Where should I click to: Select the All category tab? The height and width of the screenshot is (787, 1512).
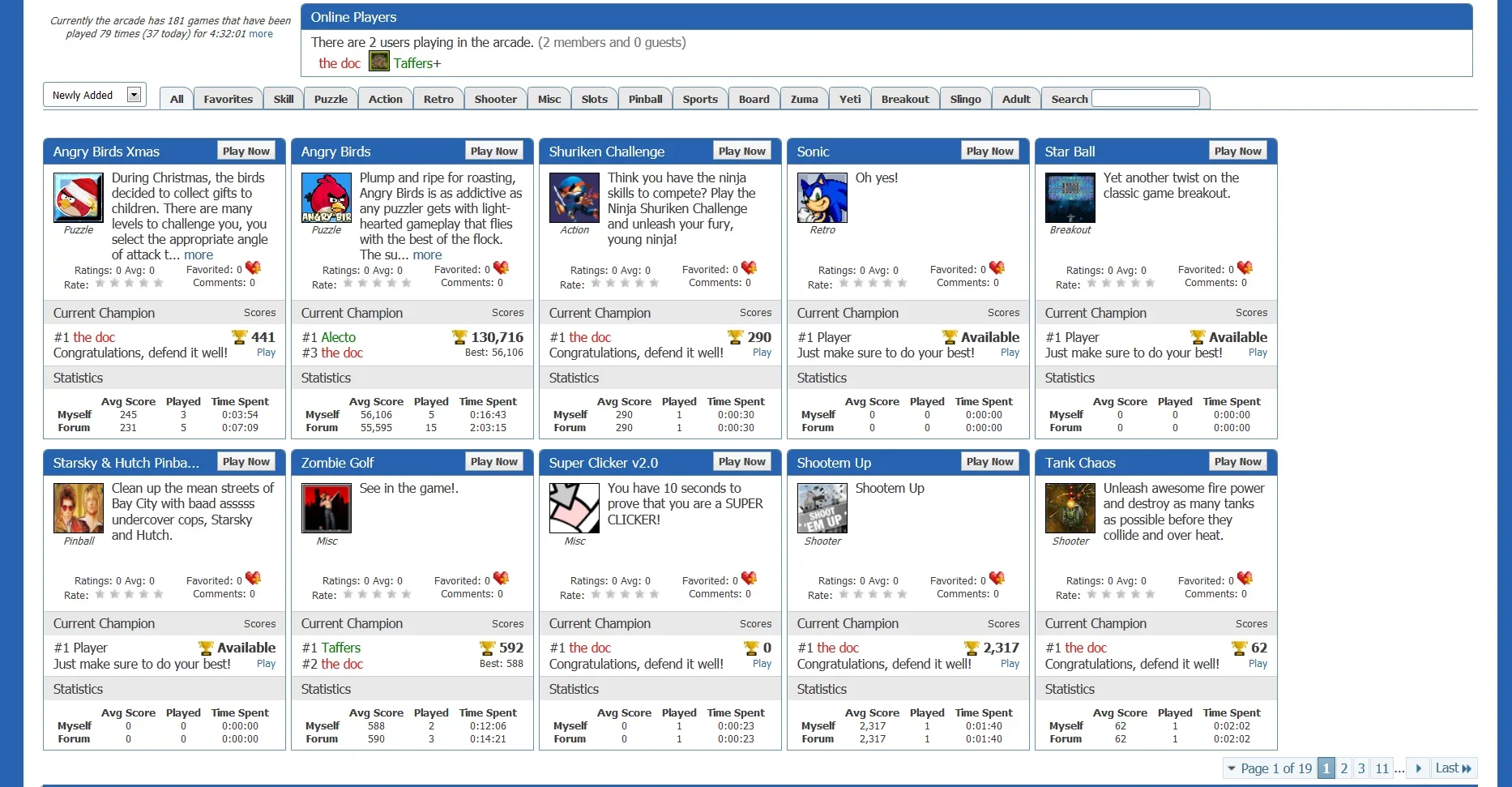[x=177, y=99]
